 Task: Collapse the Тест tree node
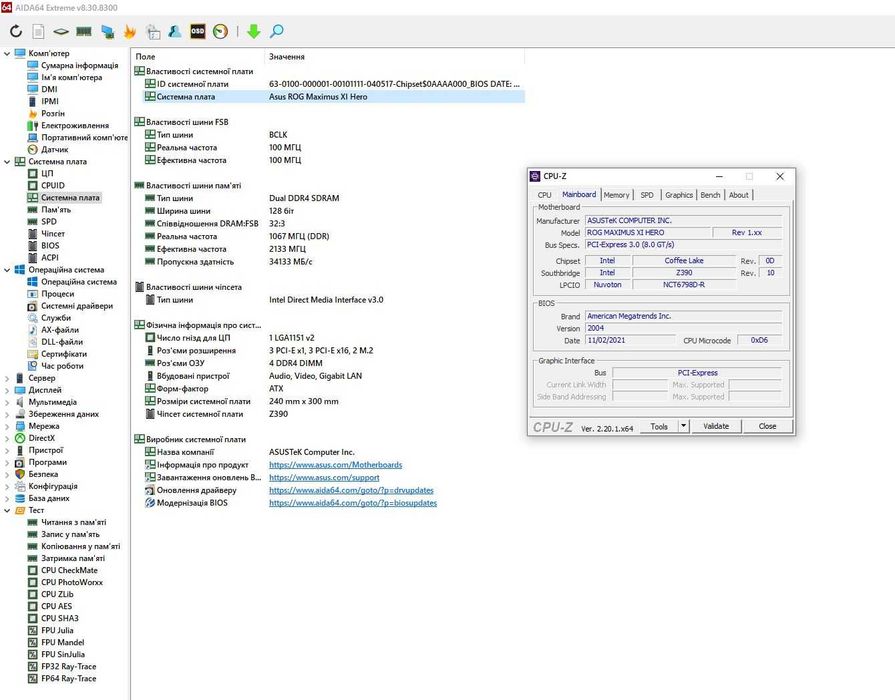pos(7,510)
